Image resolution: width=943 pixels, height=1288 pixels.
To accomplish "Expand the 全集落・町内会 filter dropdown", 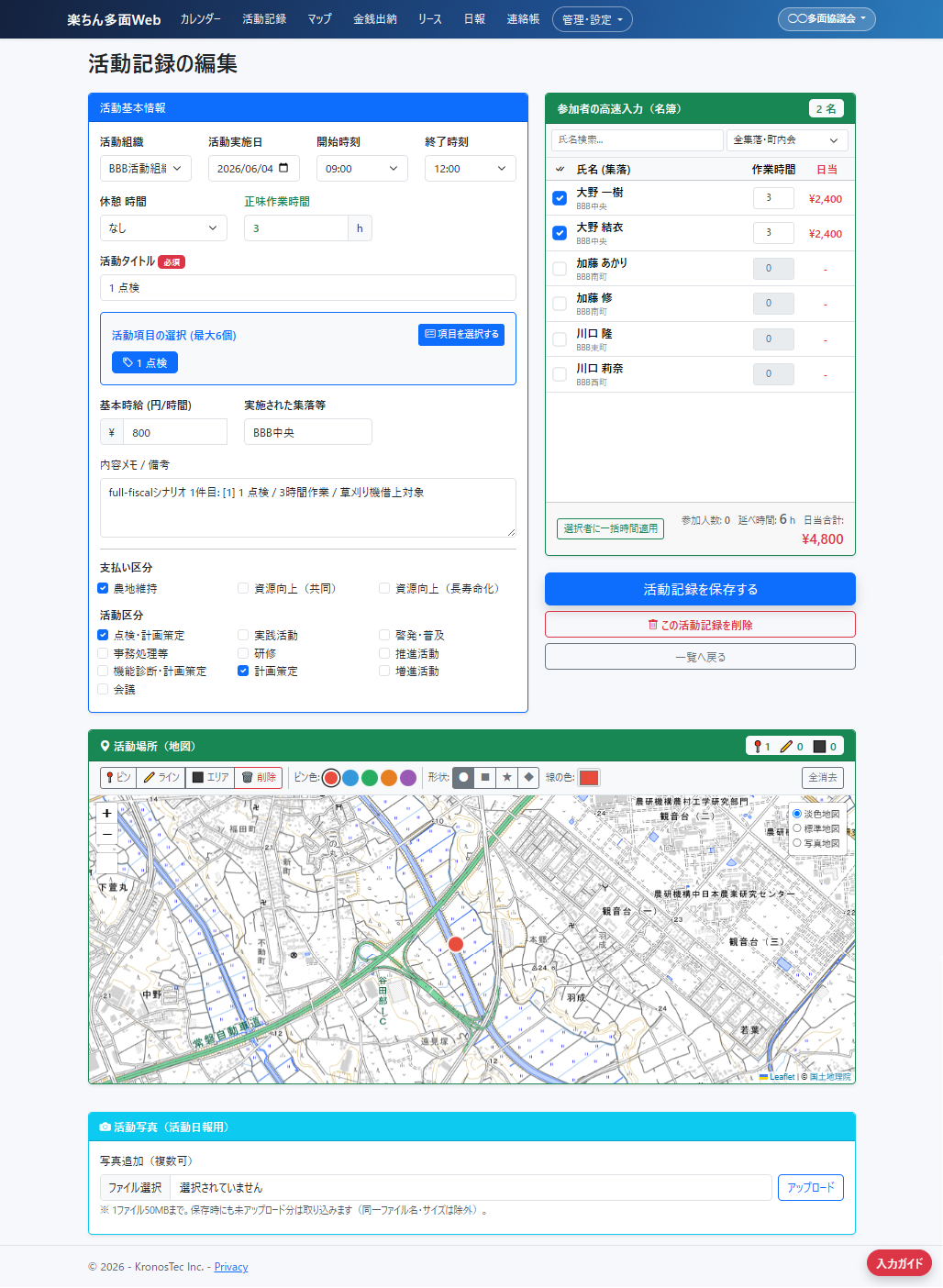I will [x=787, y=140].
